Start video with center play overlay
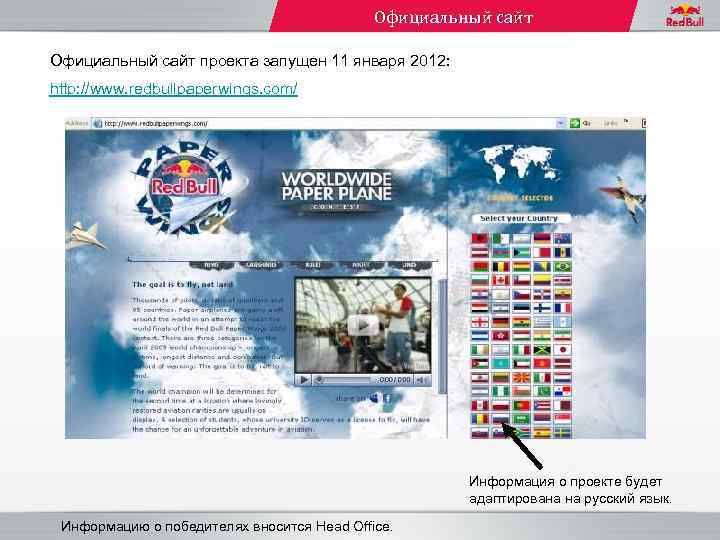Viewport: 720px width, 540px height. pyautogui.click(x=363, y=325)
